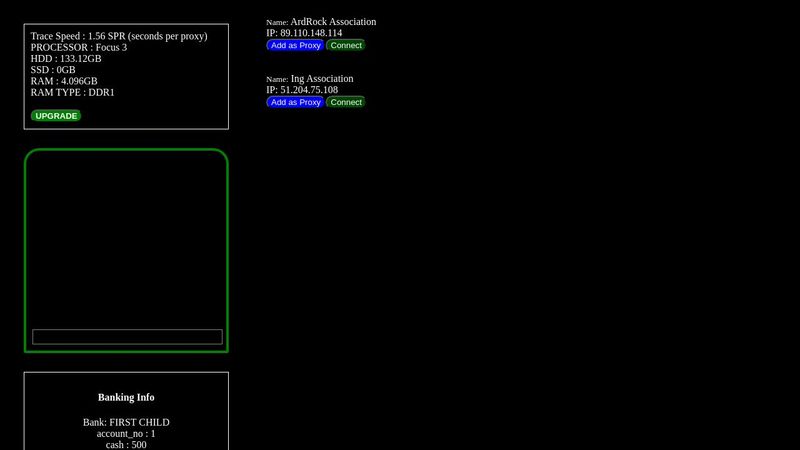The width and height of the screenshot is (800, 450).
Task: Connect to ArdRock Association server
Action: [346, 45]
